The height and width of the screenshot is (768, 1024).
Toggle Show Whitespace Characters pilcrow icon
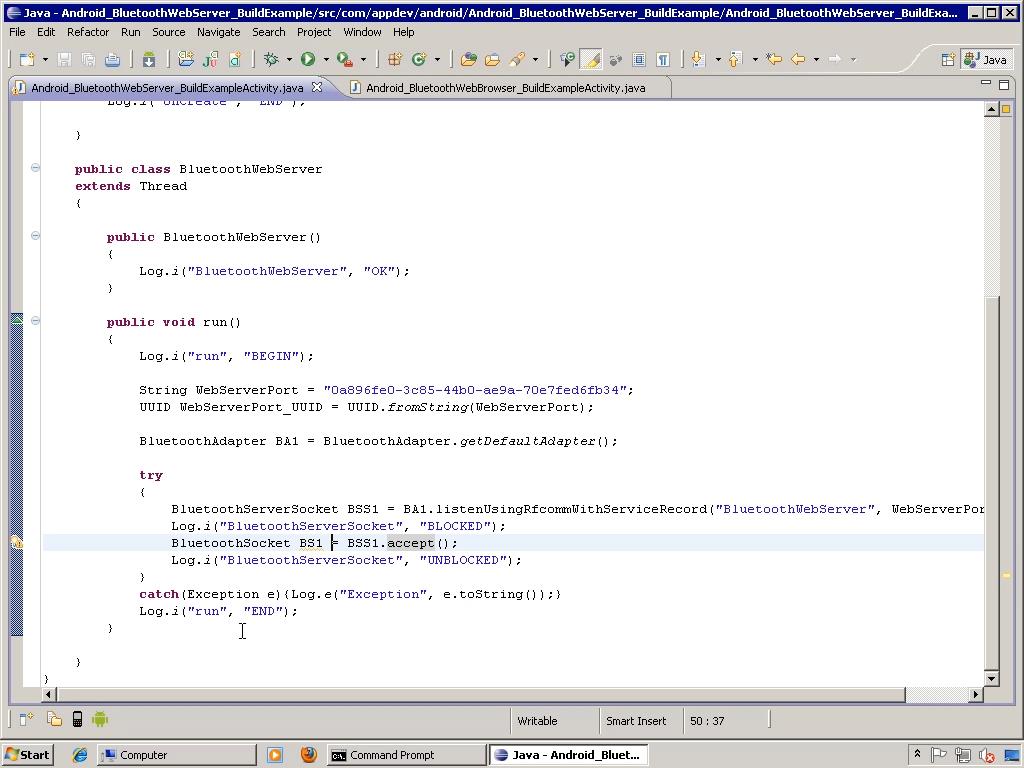pyautogui.click(x=663, y=59)
